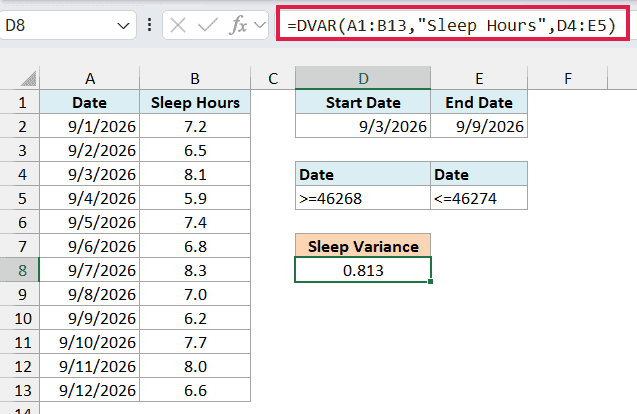
Task: Select column F header
Action: 568,78
